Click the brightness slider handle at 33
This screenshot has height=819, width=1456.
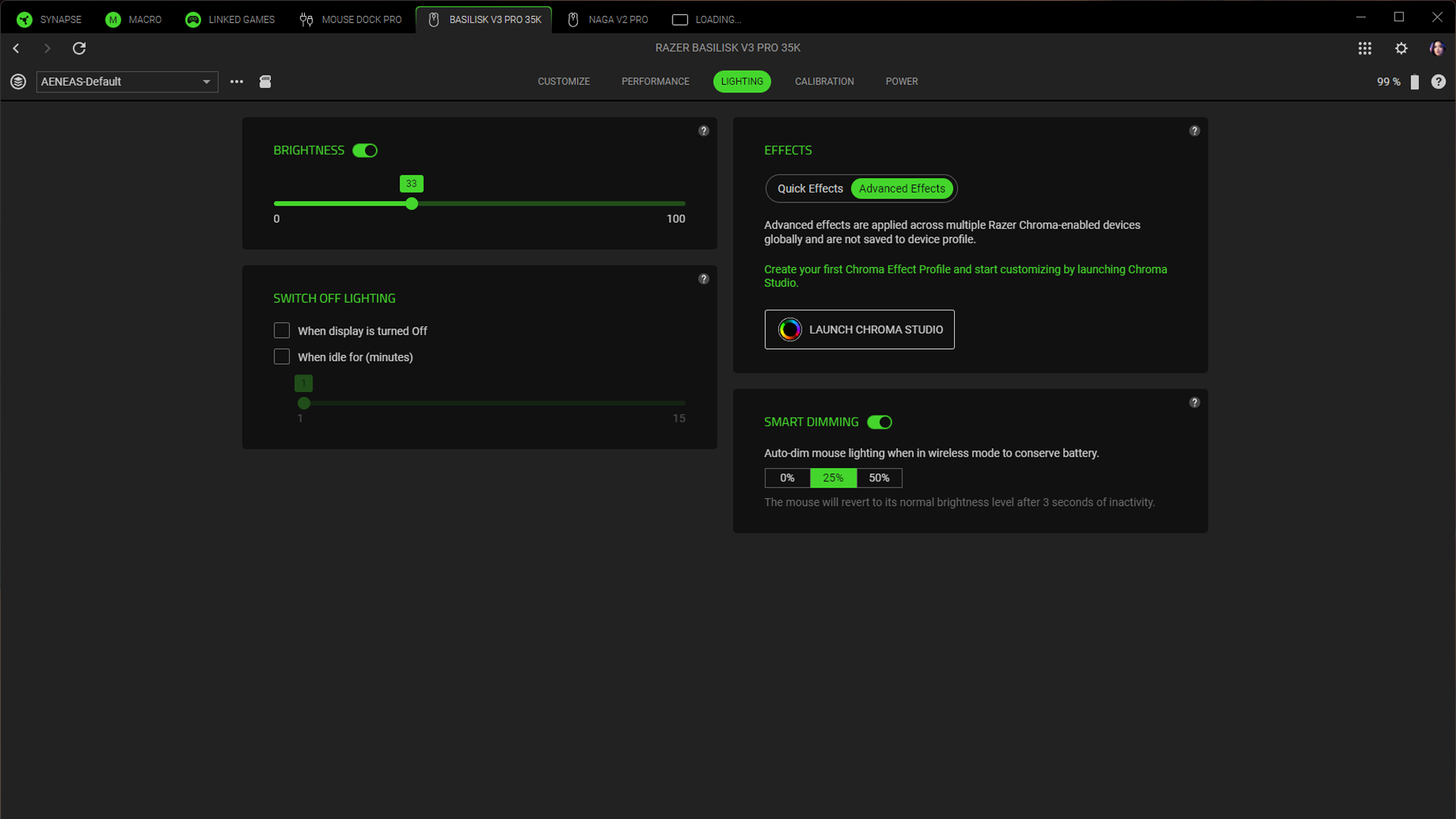tap(412, 204)
